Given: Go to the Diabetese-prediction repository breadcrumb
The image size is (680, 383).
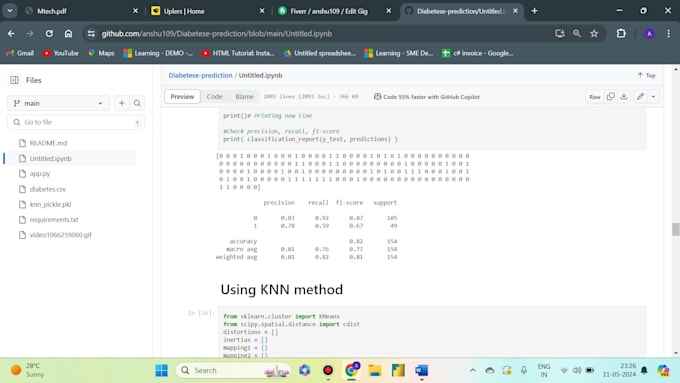Looking at the screenshot, I should tap(200, 75).
